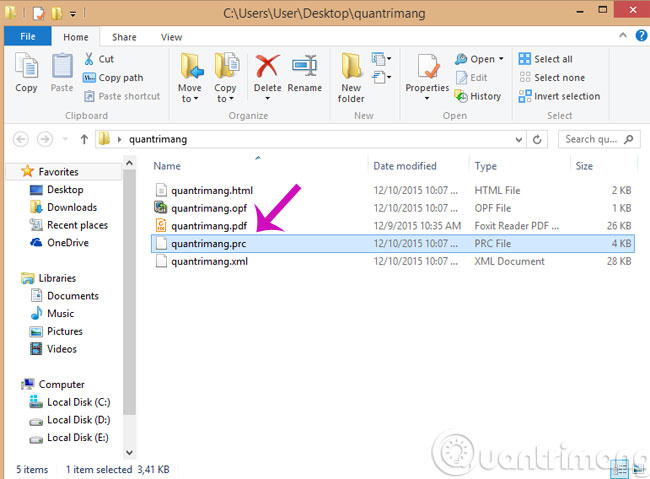Viewport: 650px width, 479px height.
Task: Sort by the Name column header
Action: (x=167, y=166)
